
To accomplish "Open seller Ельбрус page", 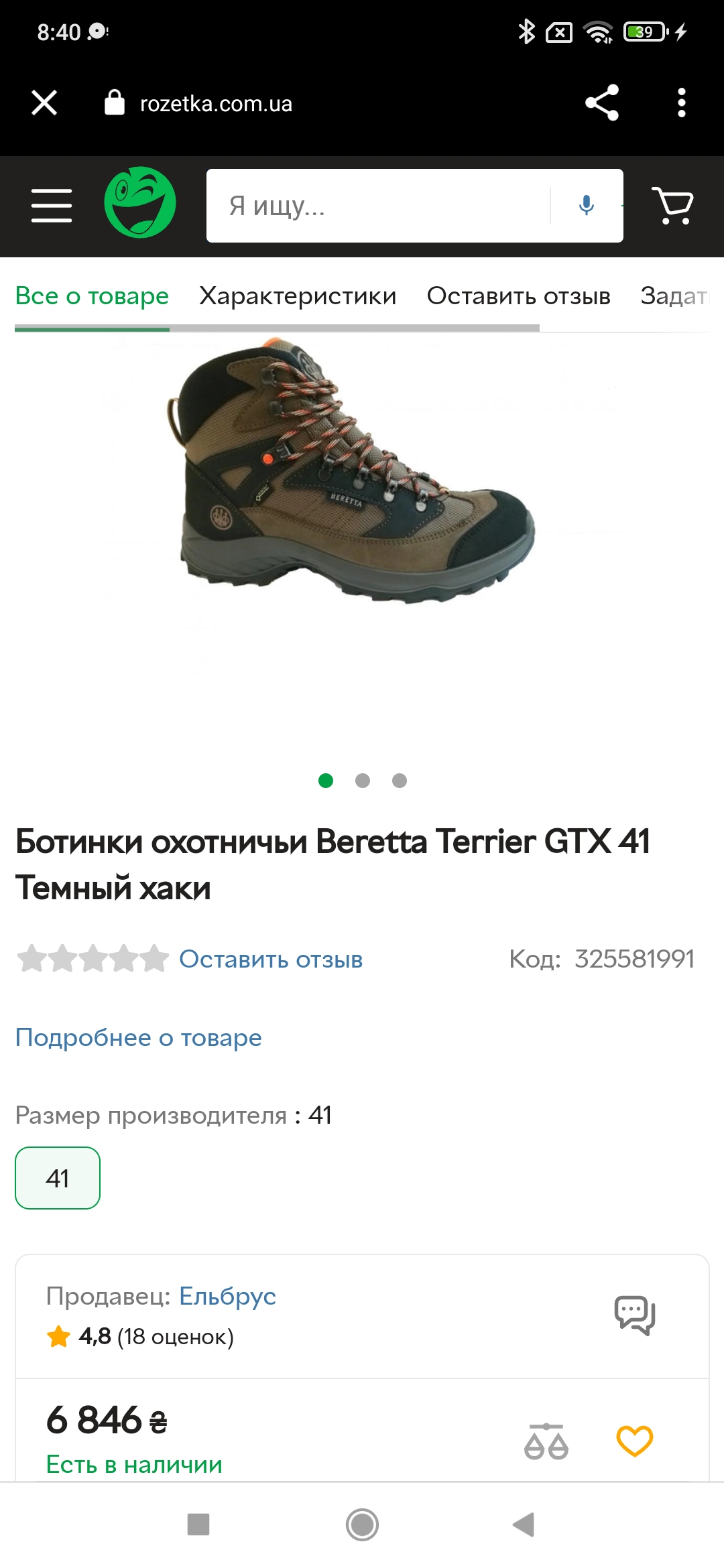I will click(227, 1297).
